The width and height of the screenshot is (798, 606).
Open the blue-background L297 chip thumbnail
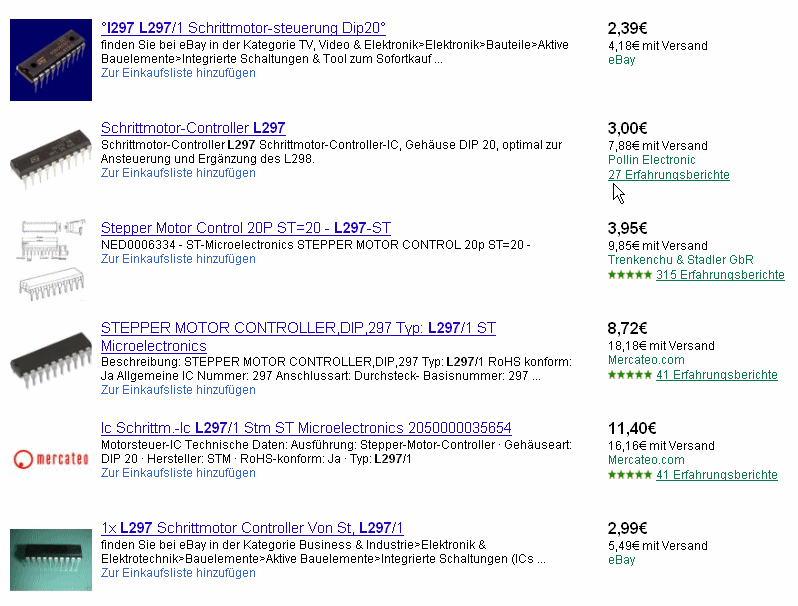[x=51, y=60]
